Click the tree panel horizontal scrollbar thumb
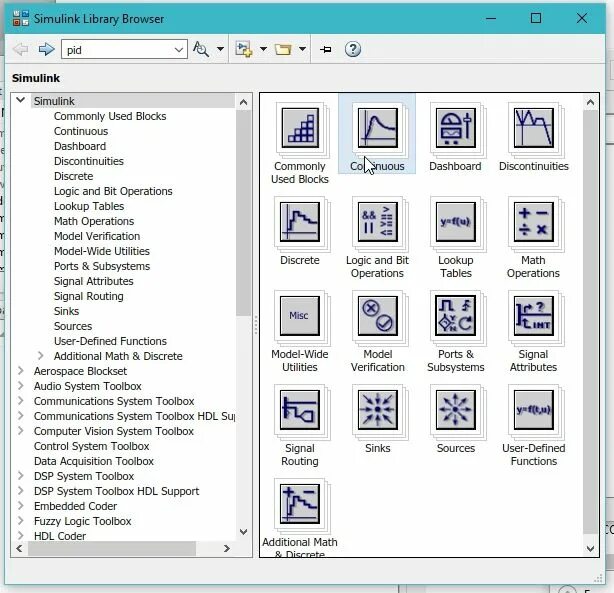Screen dimensions: 614x593 (x=112, y=548)
